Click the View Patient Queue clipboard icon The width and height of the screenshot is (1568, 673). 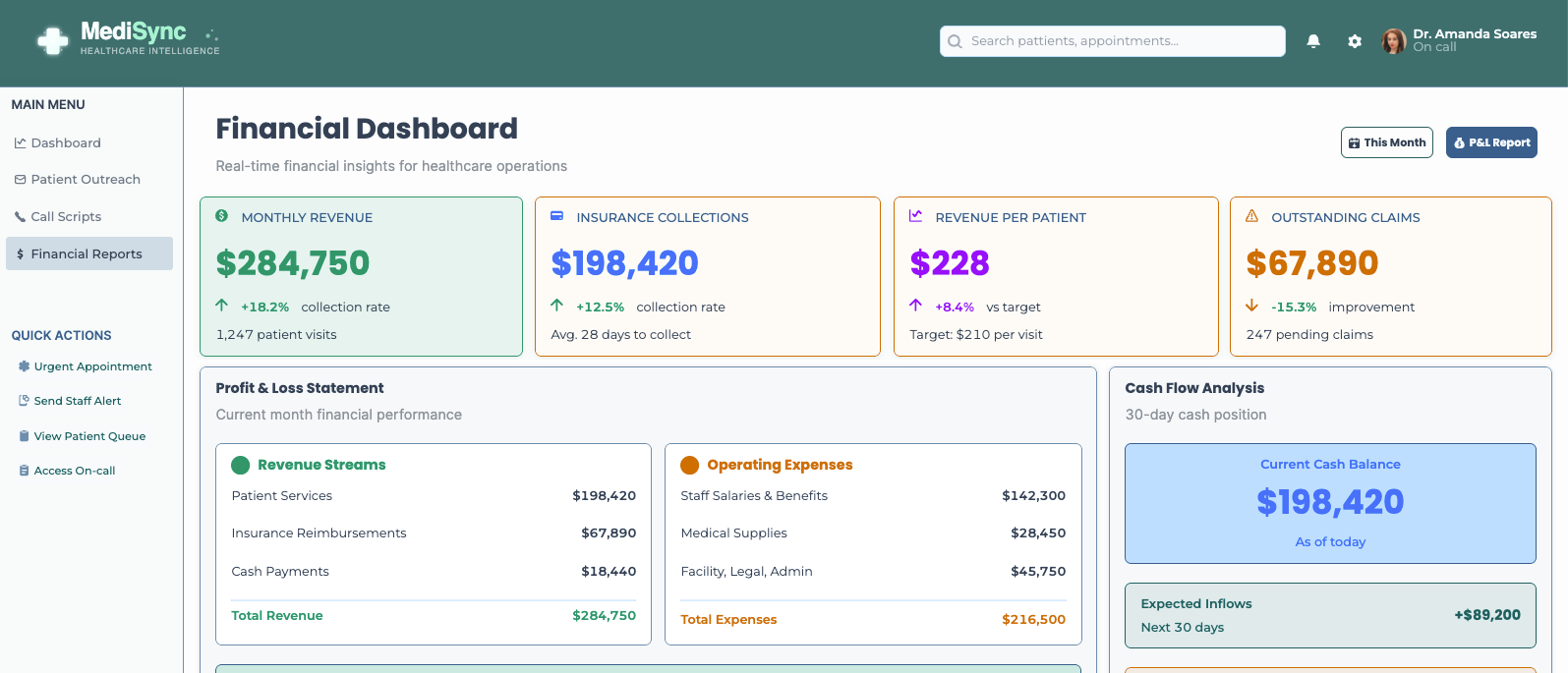click(x=24, y=435)
